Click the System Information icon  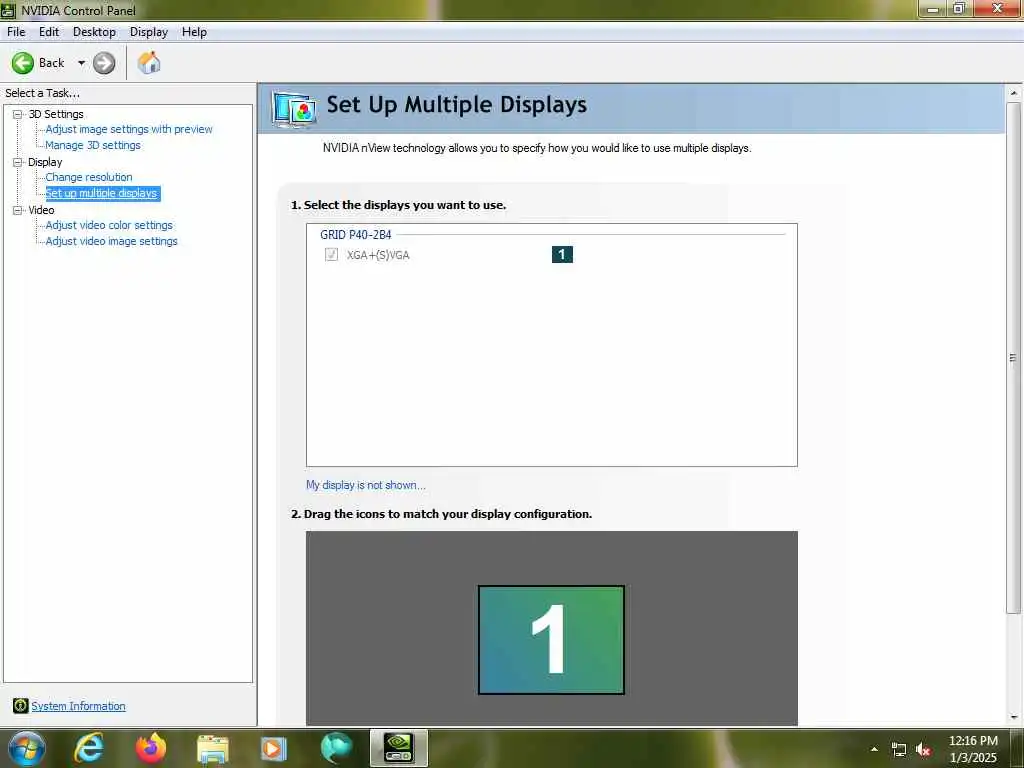(x=20, y=705)
